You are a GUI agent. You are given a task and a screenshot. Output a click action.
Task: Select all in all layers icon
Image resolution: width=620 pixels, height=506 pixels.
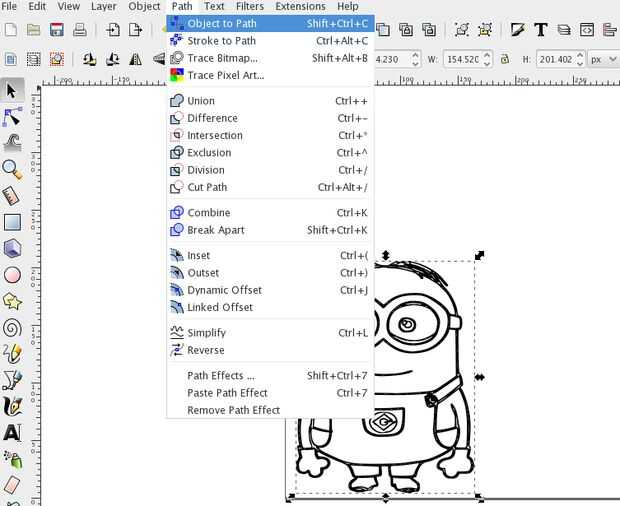point(34,59)
